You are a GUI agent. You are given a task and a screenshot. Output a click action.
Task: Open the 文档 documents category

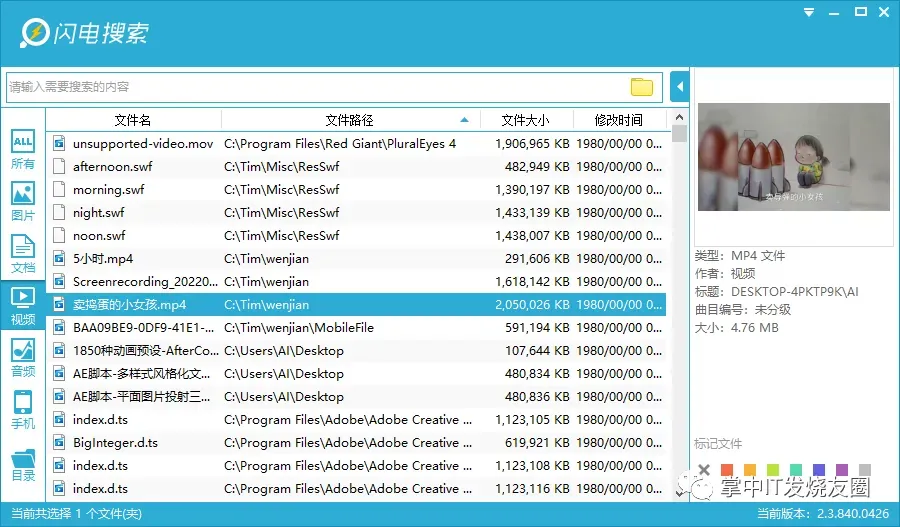click(x=23, y=254)
